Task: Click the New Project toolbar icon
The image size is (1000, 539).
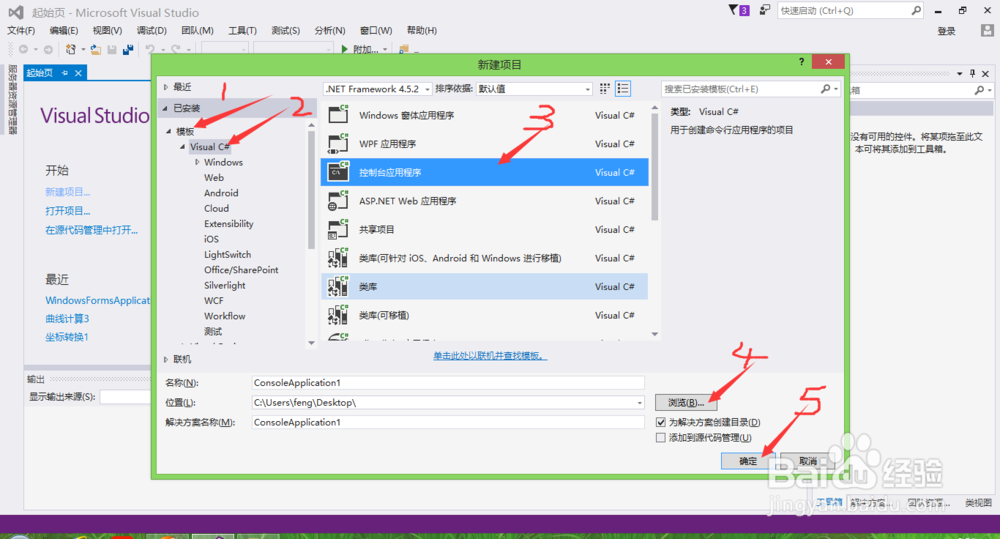Action: click(71, 49)
